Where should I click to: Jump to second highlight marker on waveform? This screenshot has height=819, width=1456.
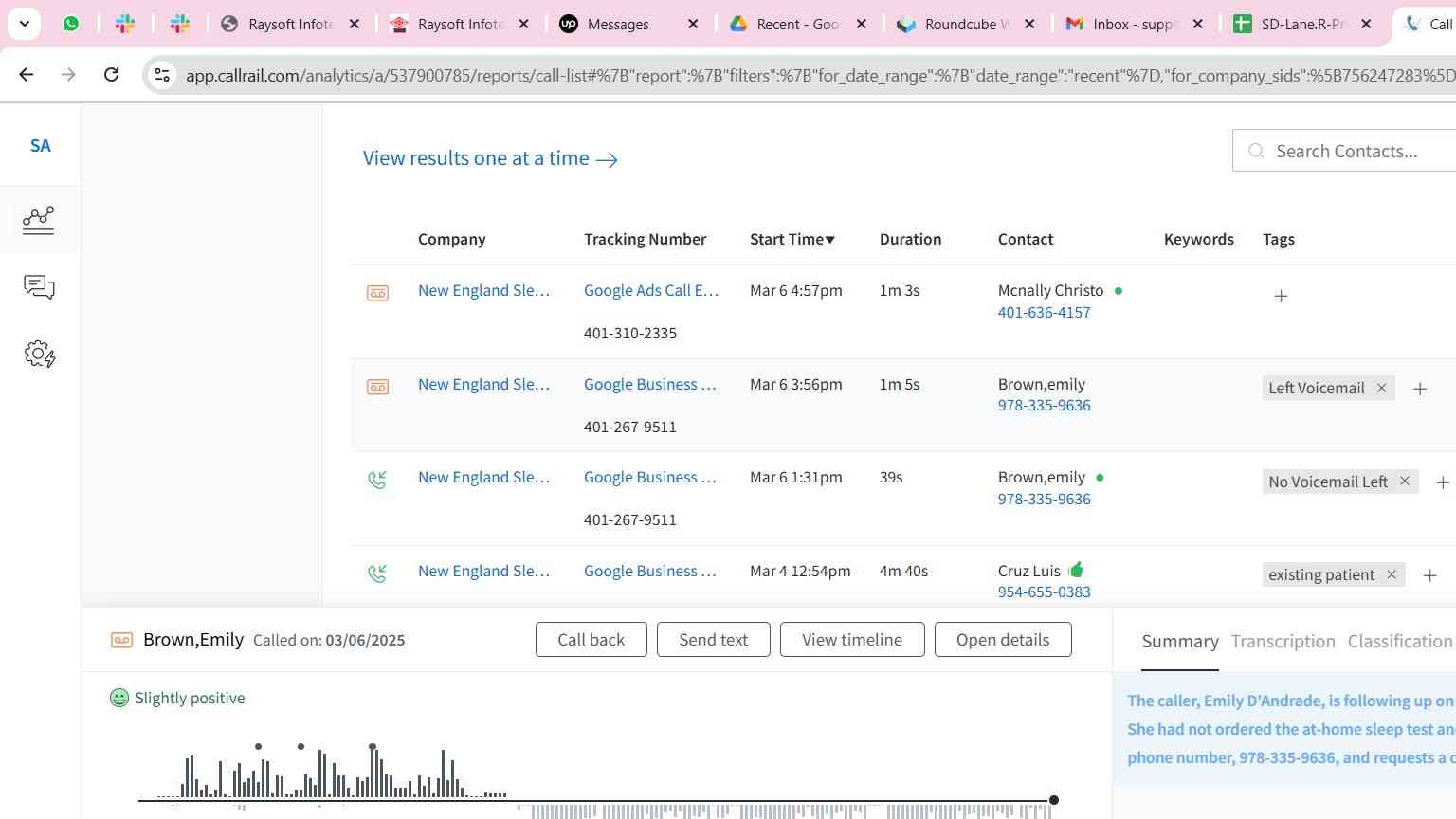(301, 747)
